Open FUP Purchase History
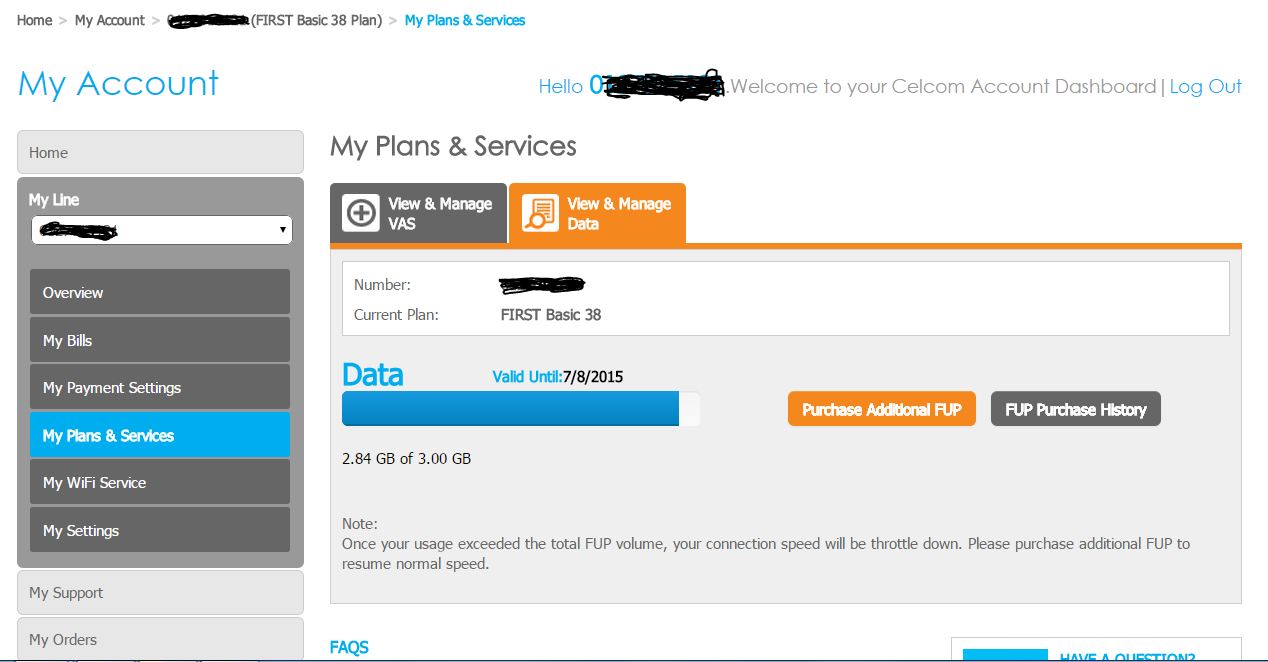This screenshot has width=1268, height=662. [x=1075, y=409]
